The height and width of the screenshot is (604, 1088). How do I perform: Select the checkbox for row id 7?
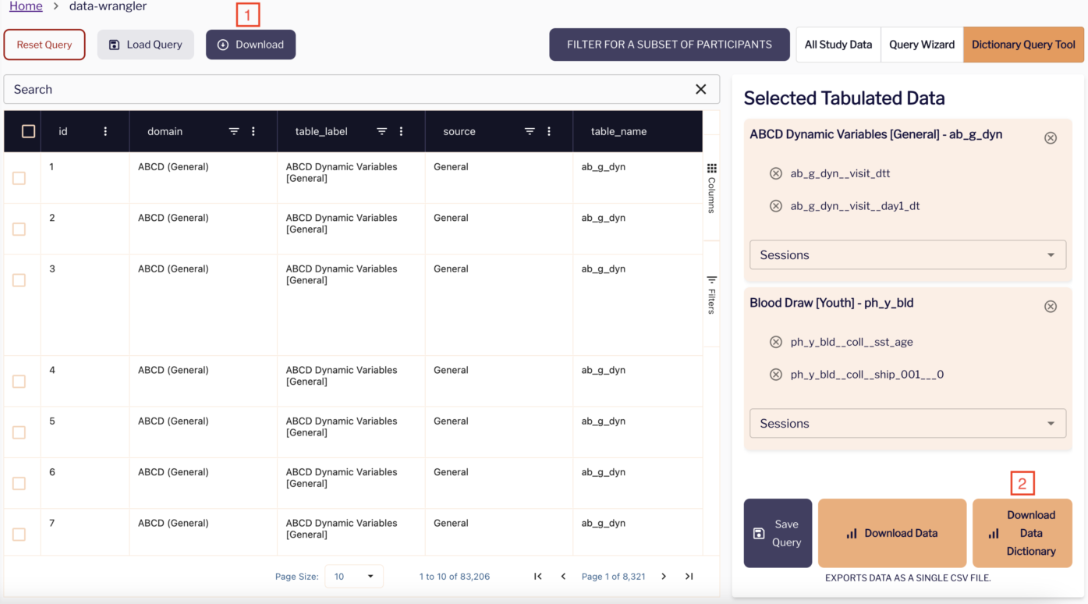tap(19, 534)
